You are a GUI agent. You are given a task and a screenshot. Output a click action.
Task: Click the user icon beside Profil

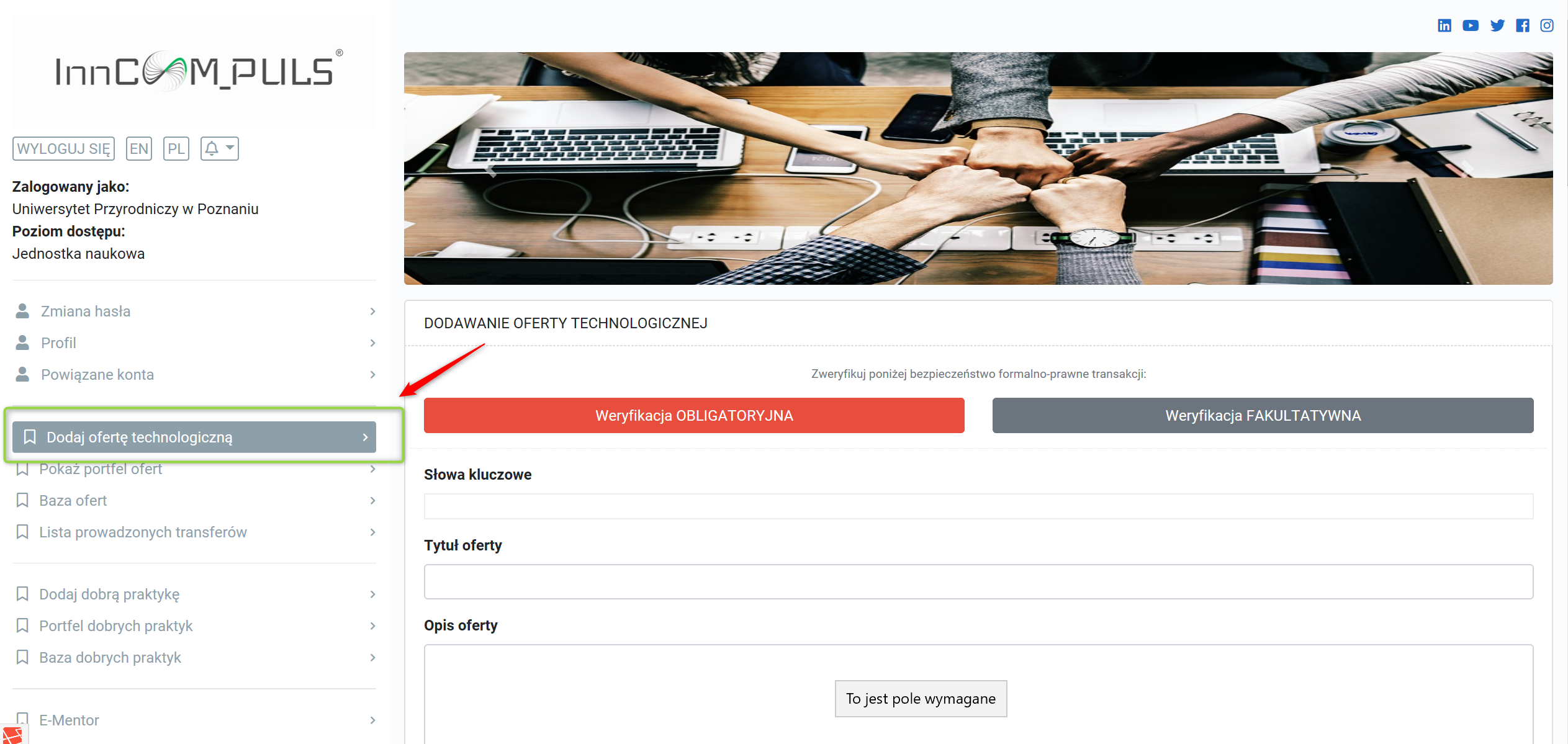point(22,343)
